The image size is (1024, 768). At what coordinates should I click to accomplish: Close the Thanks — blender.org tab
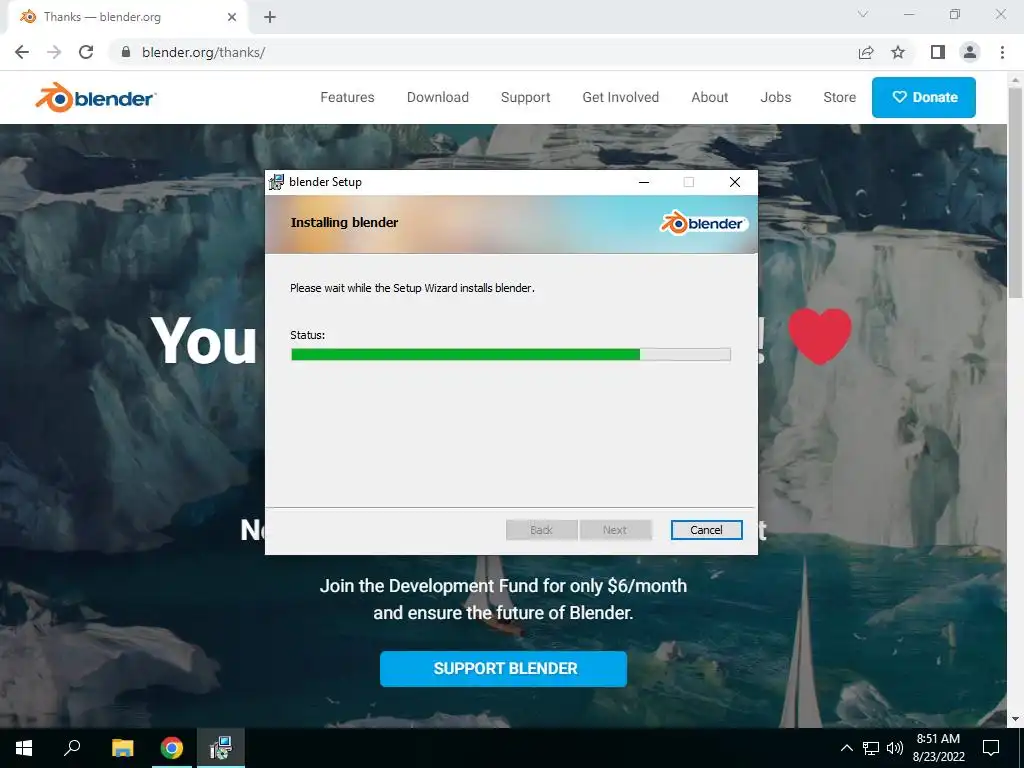tap(232, 17)
